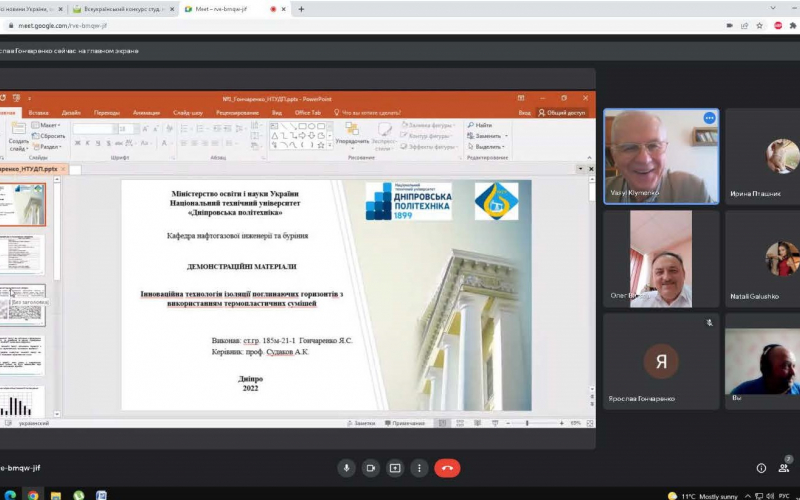Select Natali Galushko's participant tile
The height and width of the screenshot is (500, 800).
pos(762,259)
